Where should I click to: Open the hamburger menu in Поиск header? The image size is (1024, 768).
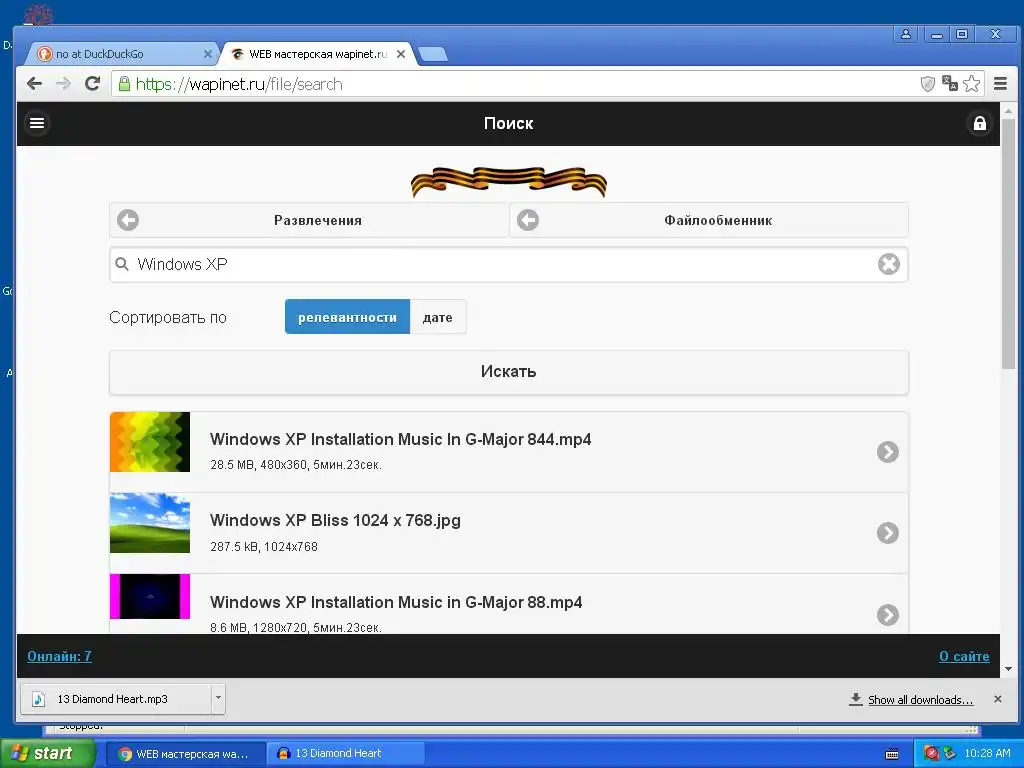37,123
